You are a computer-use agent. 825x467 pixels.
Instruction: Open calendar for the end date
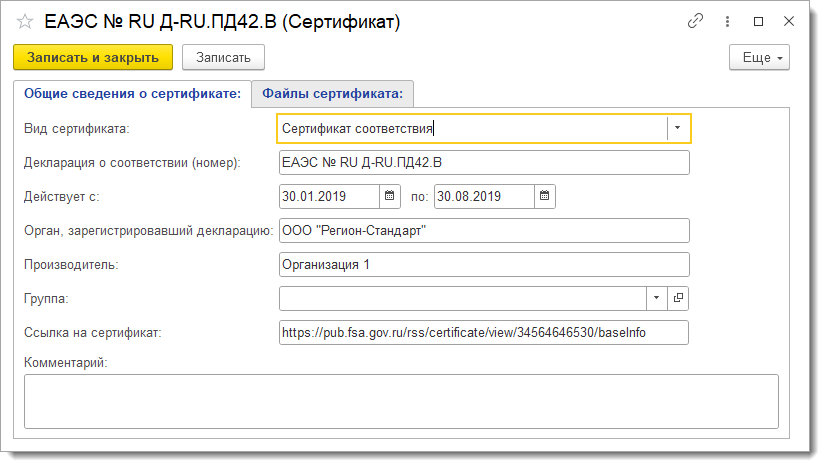pyautogui.click(x=545, y=196)
